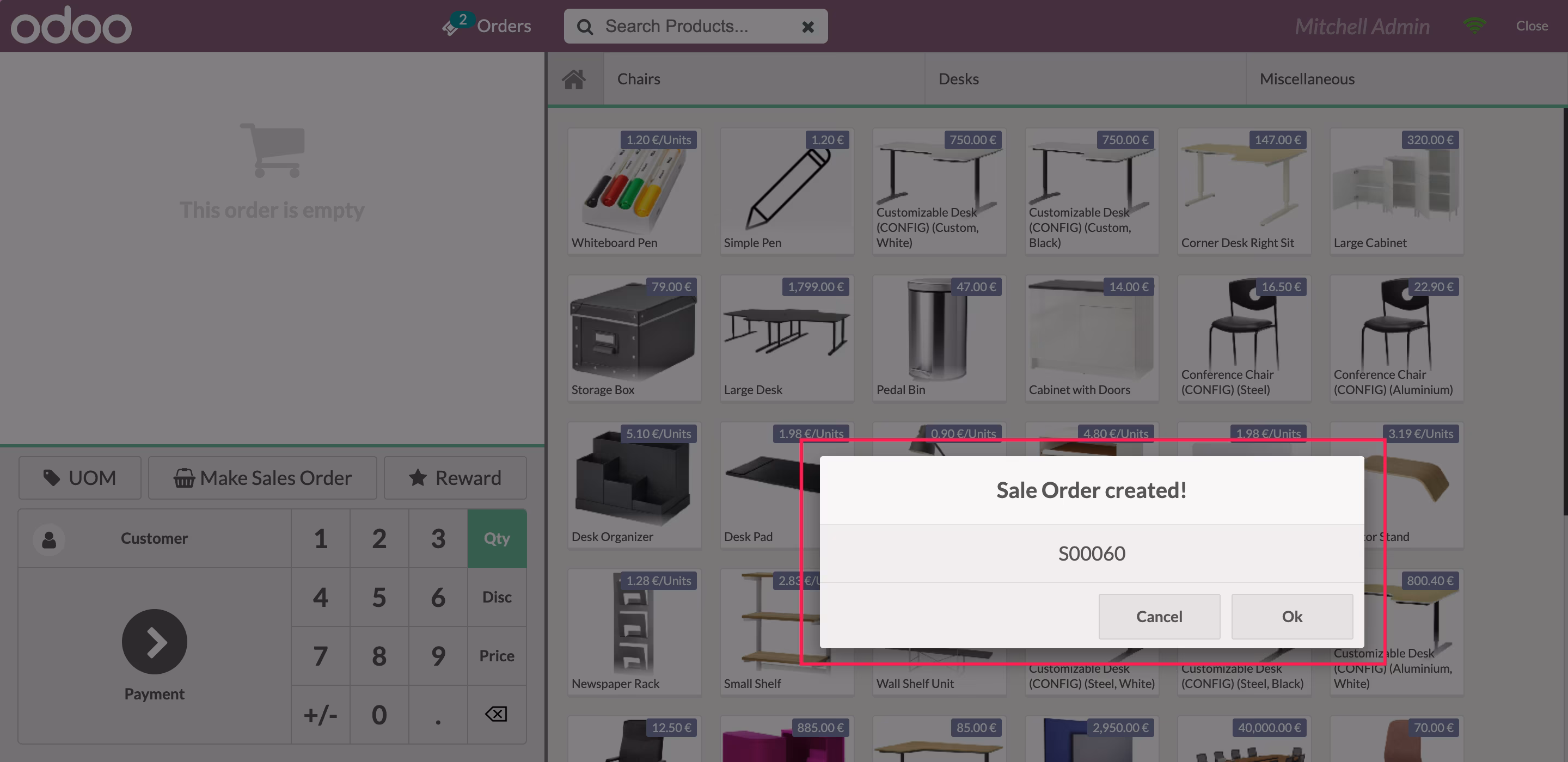Open the Orders ticket list
Viewport: 1568px width, 762px height.
pos(487,26)
